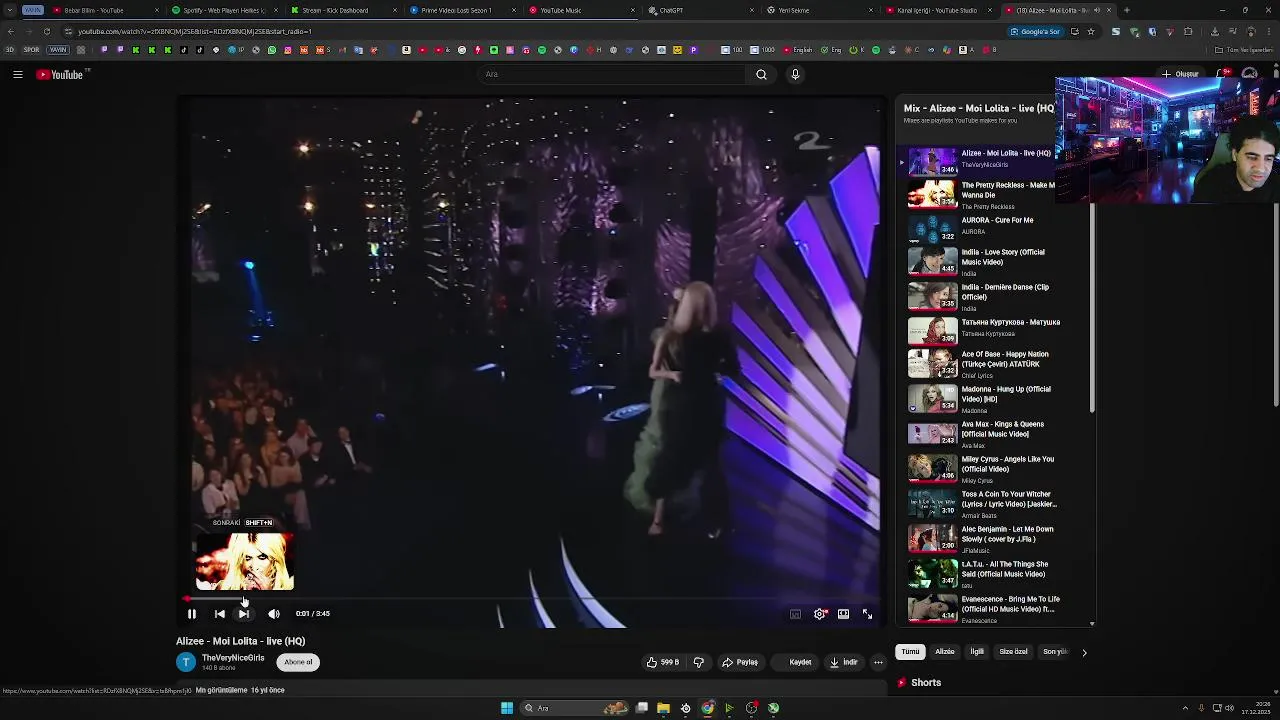Screen dimensions: 1280x720
Task: Open Windows Start menu
Action: (507, 708)
